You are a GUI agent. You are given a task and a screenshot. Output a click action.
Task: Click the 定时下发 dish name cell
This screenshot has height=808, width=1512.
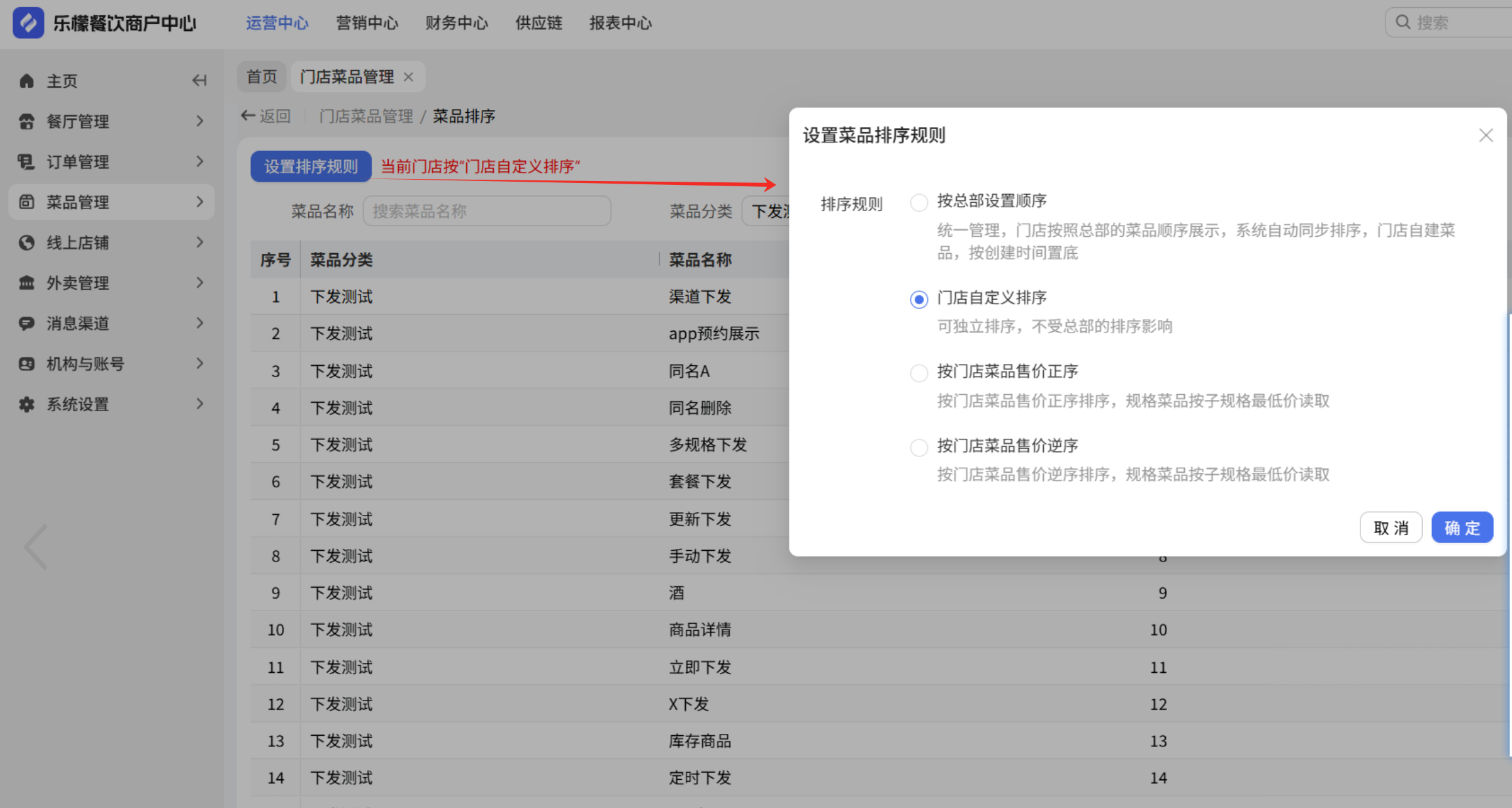click(x=700, y=778)
